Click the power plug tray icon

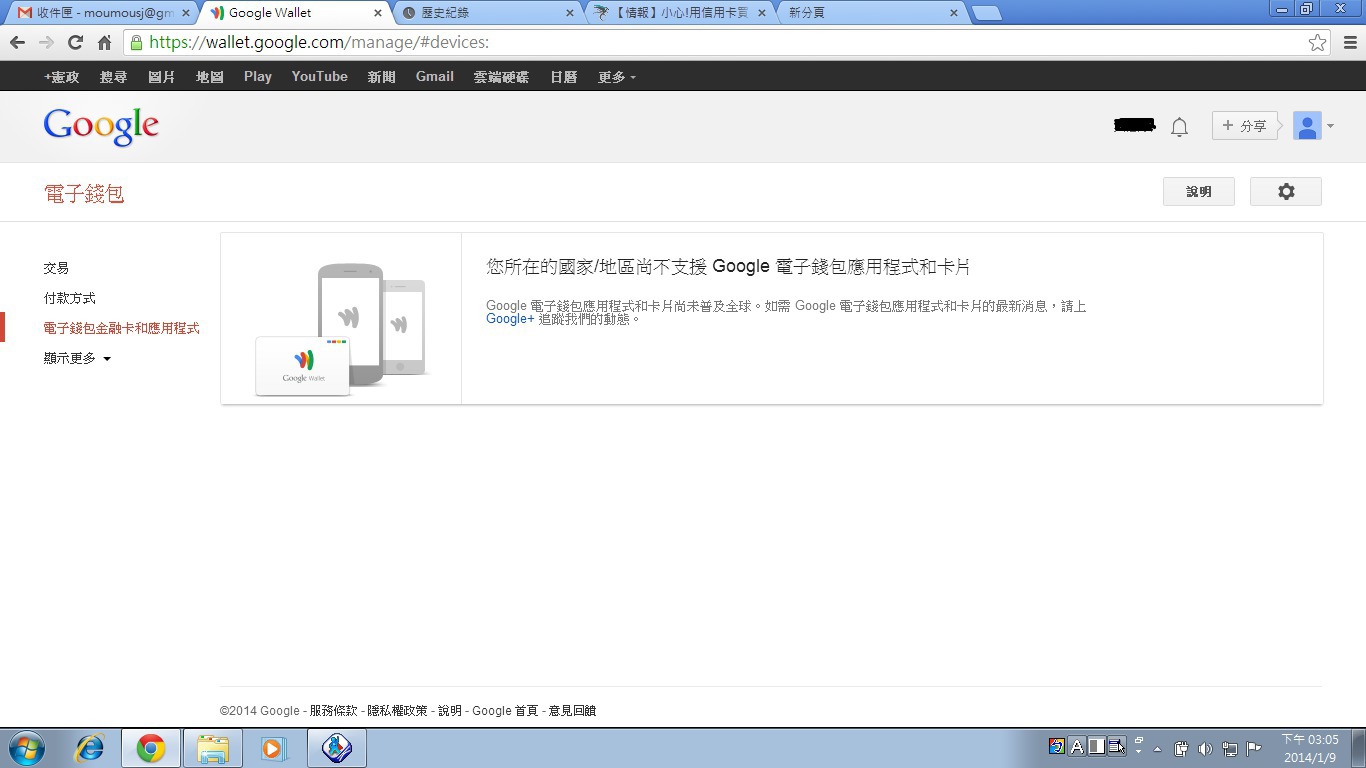(1181, 748)
